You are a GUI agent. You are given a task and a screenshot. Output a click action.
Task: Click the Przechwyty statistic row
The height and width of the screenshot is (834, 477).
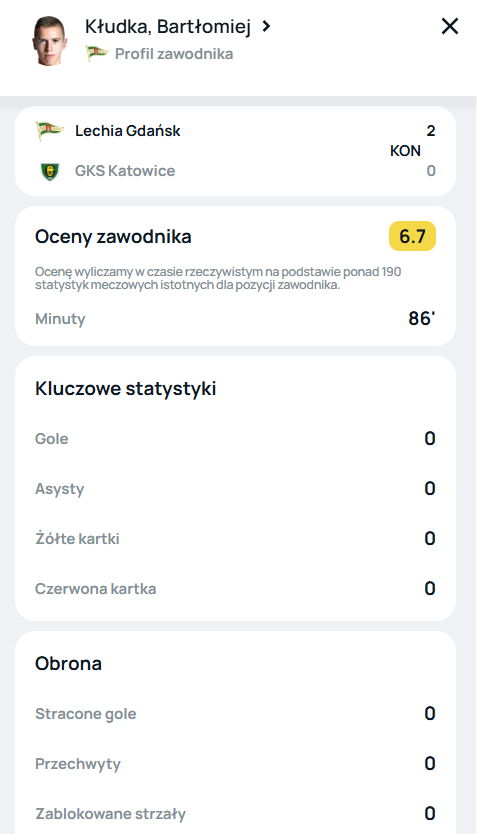[x=235, y=764]
